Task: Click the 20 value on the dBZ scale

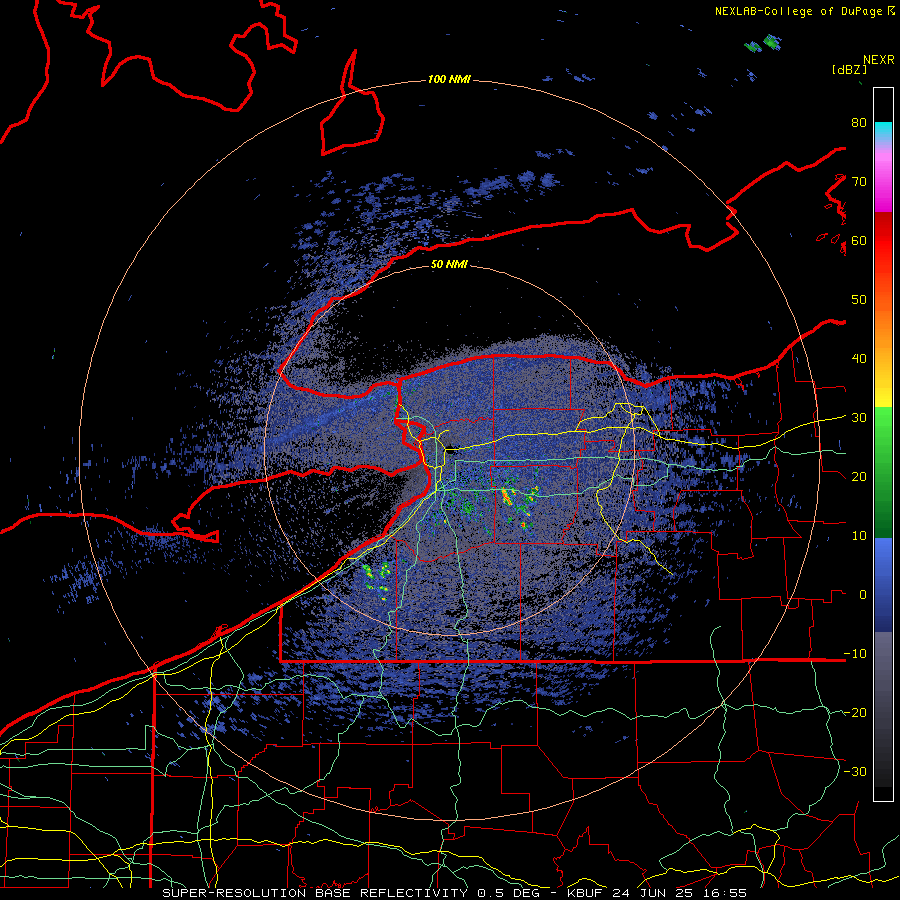Action: coord(859,476)
